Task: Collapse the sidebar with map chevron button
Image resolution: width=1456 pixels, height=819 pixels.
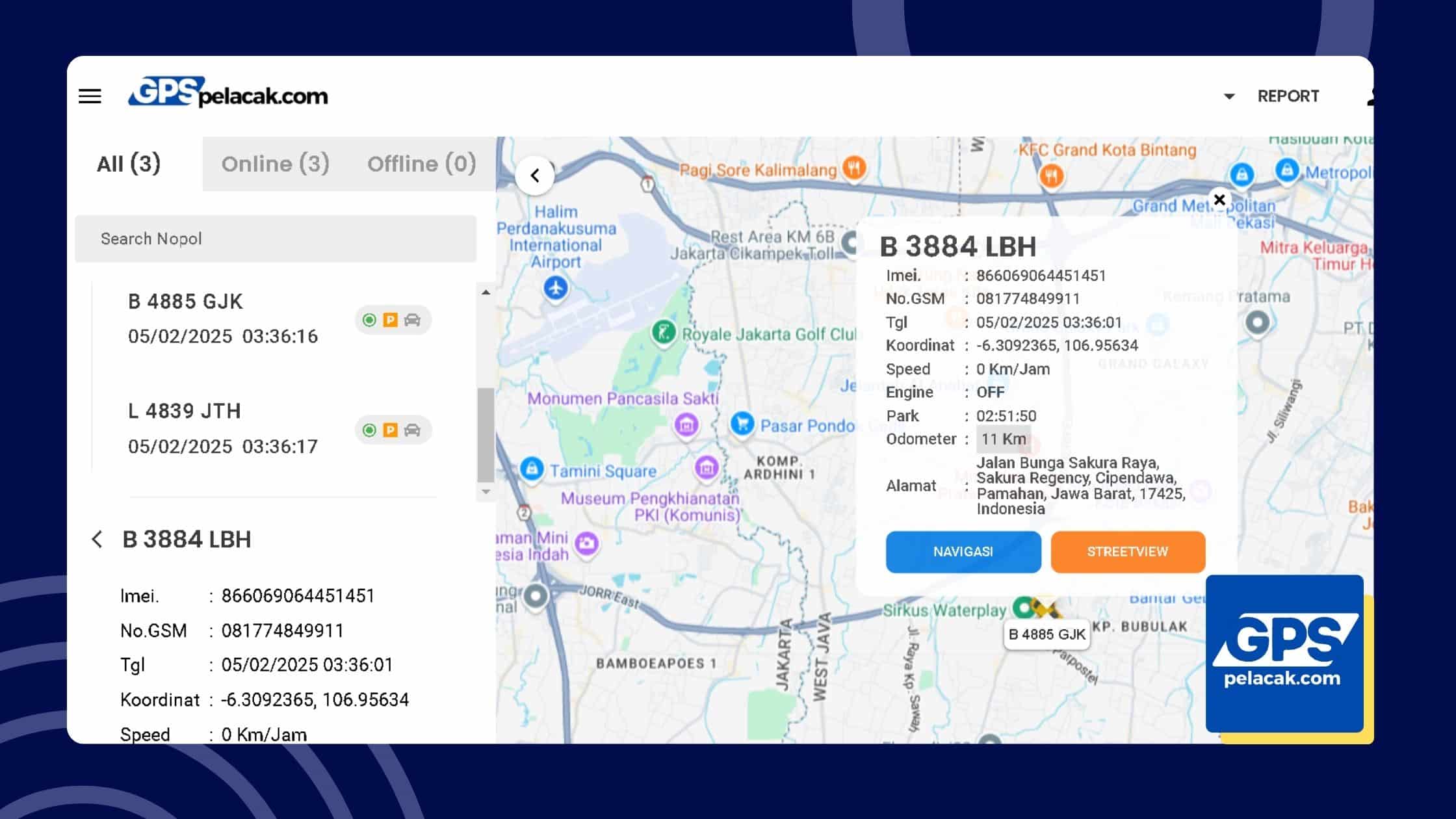Action: tap(534, 175)
